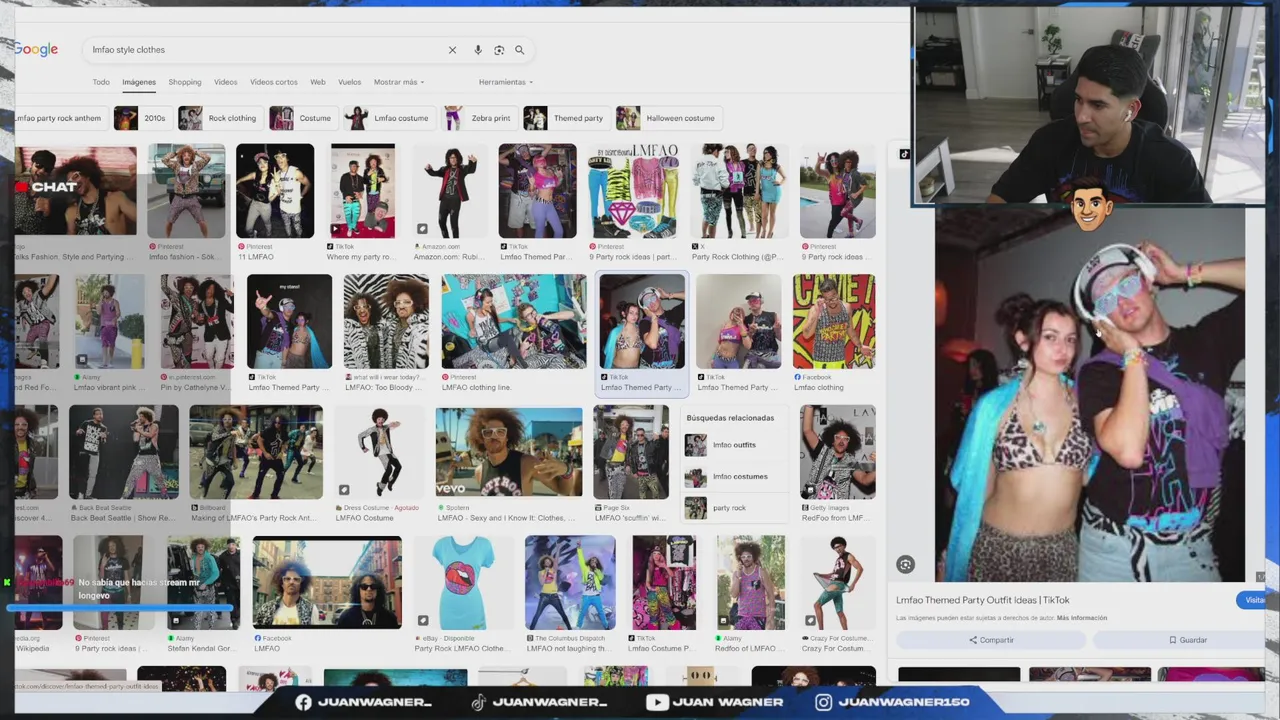Switch to the Todo tab
Screen dimensions: 1280x720
(x=101, y=82)
